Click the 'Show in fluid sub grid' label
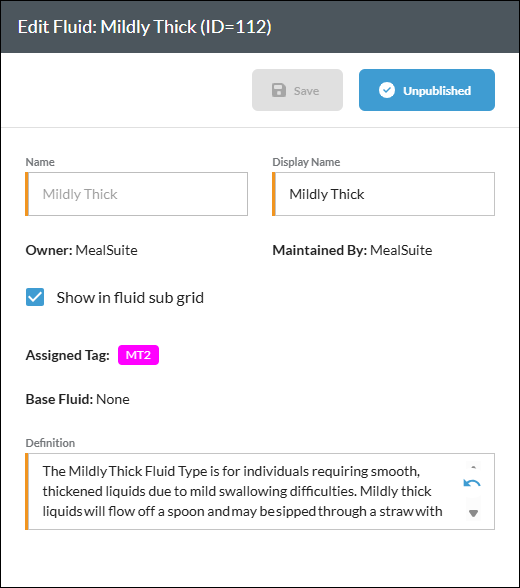Screen dimensions: 520x588 pos(130,298)
